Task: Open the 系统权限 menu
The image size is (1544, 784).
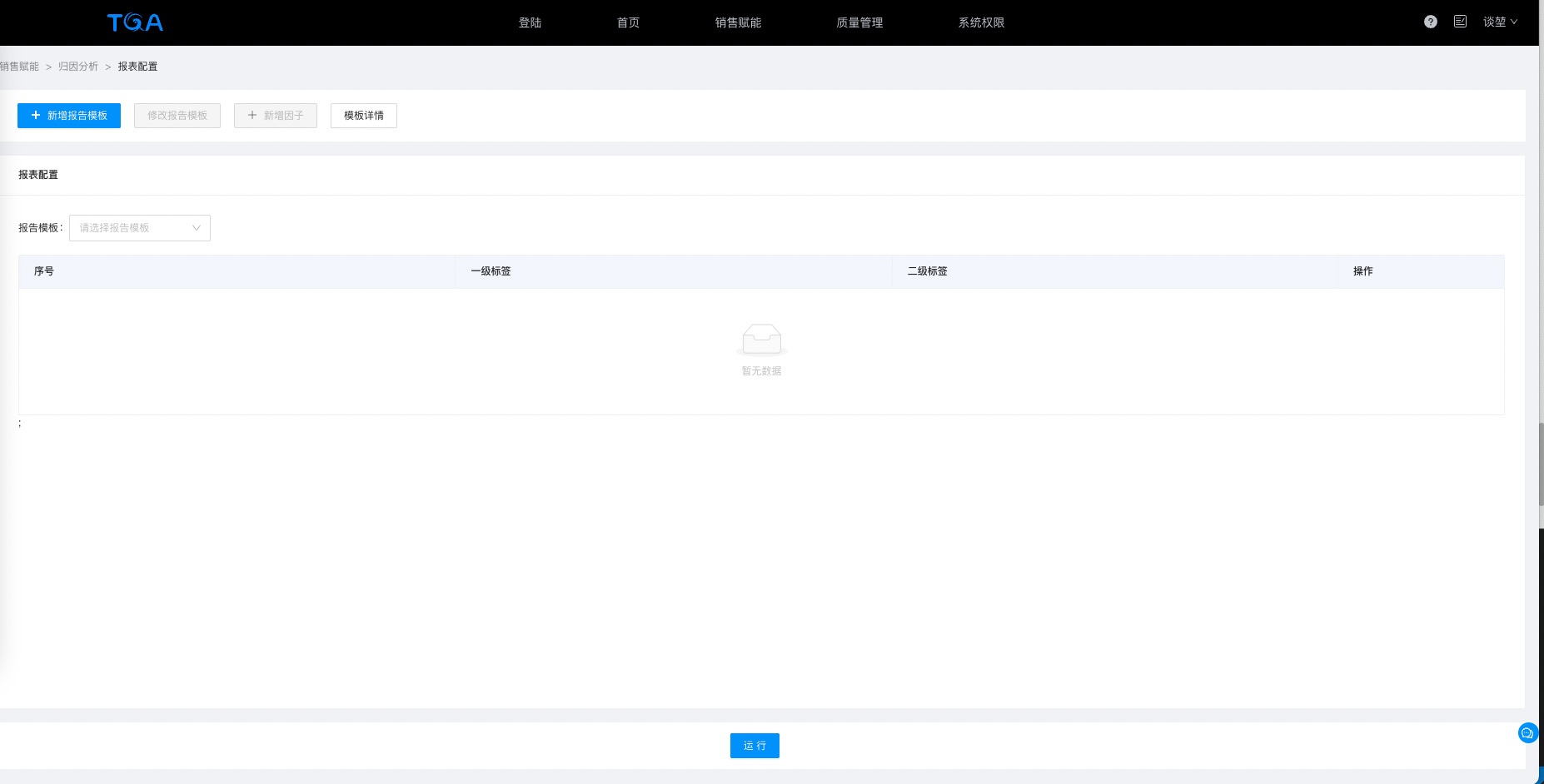Action: coord(982,22)
